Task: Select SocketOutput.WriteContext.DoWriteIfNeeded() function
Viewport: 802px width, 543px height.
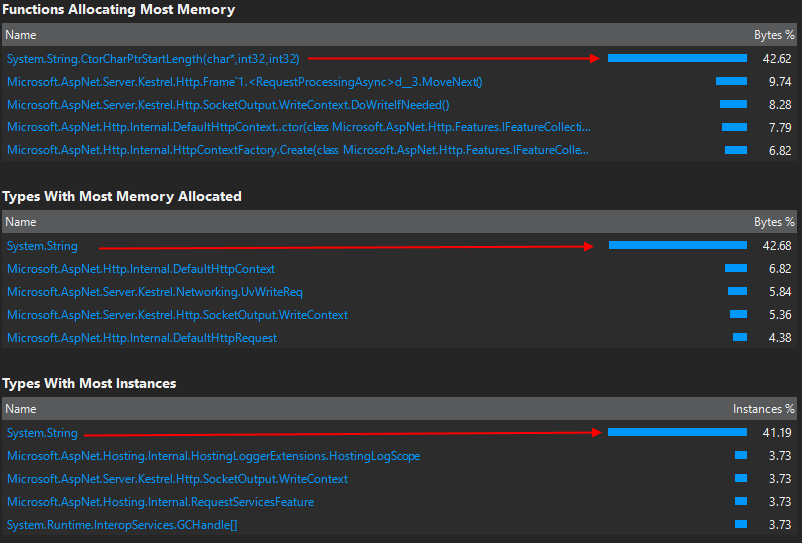Action: click(228, 105)
